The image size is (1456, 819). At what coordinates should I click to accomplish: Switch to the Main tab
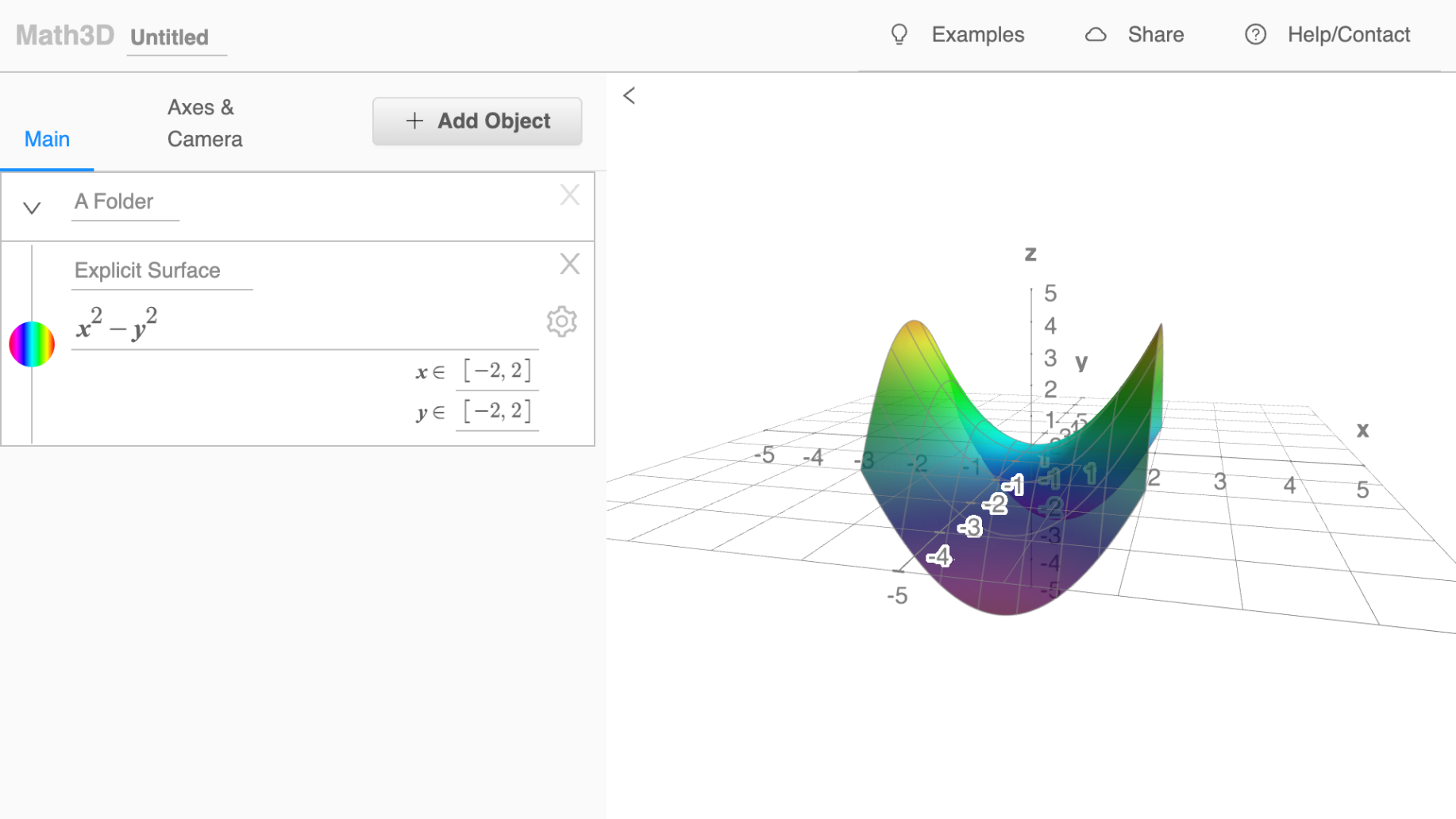pos(47,139)
